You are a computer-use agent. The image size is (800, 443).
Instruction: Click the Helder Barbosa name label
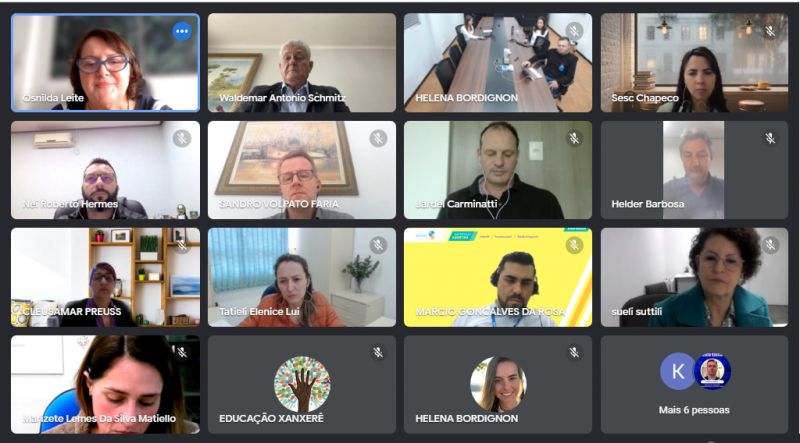click(647, 204)
